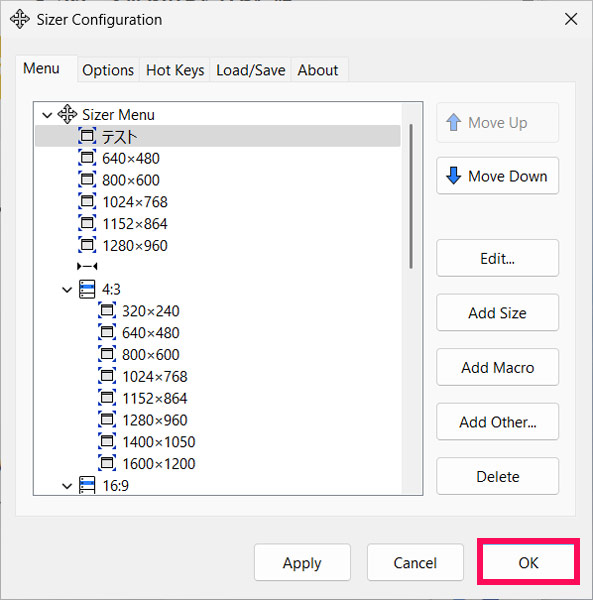Click the tree view vertical scrollbar thumb
Screen dimensions: 593x600
411,196
